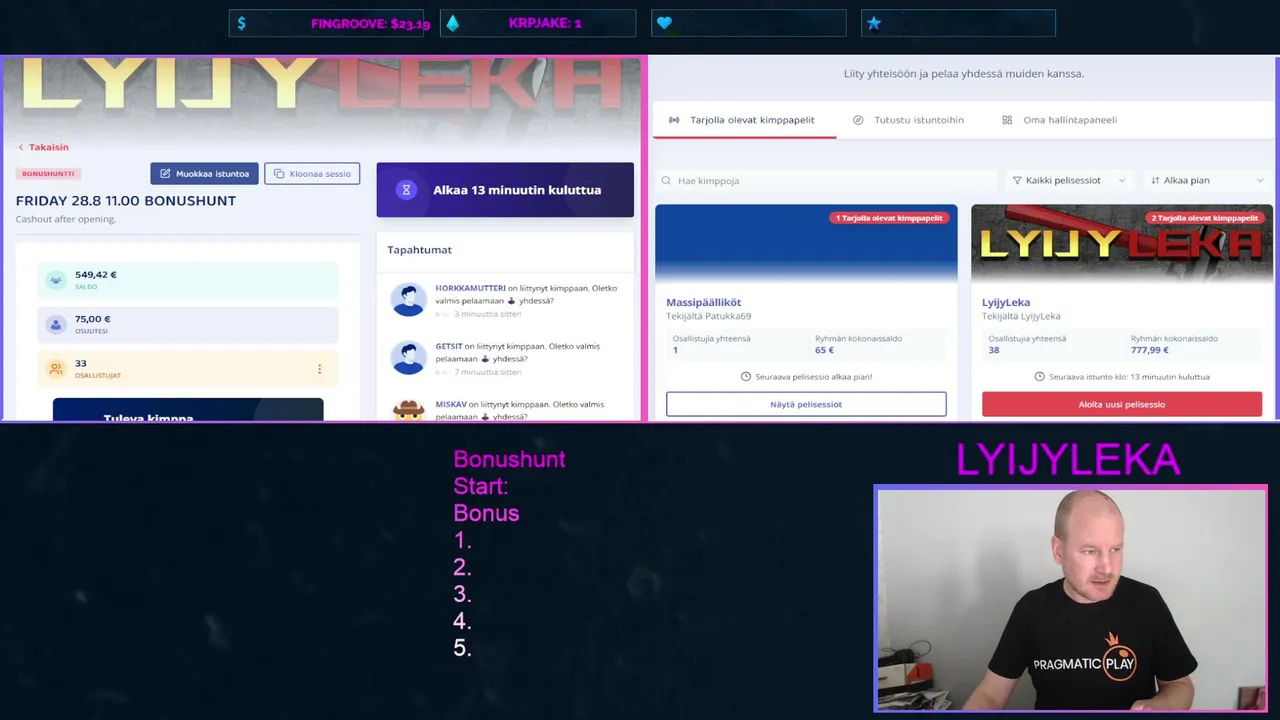
Task: Click the osuutesi icon beside 75,00 €
Action: click(x=56, y=325)
